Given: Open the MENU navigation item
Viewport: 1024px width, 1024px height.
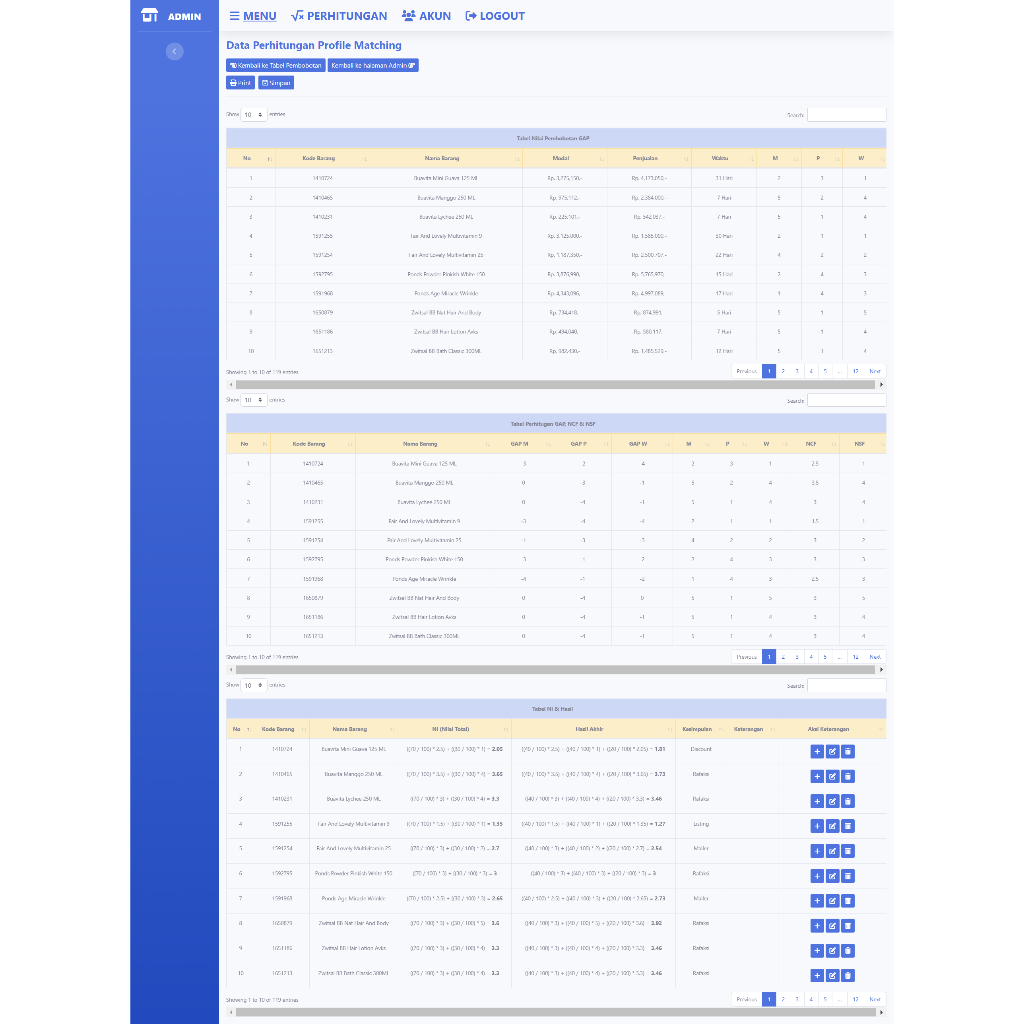Looking at the screenshot, I should coord(253,16).
